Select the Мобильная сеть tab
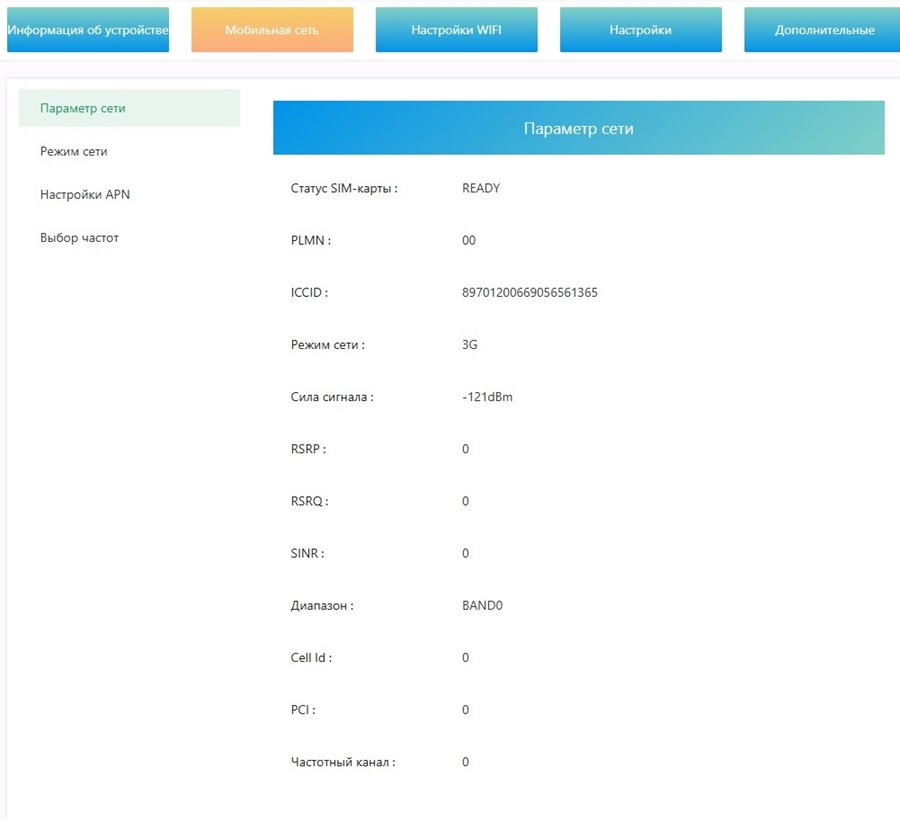The width and height of the screenshot is (900, 840). coord(272,30)
